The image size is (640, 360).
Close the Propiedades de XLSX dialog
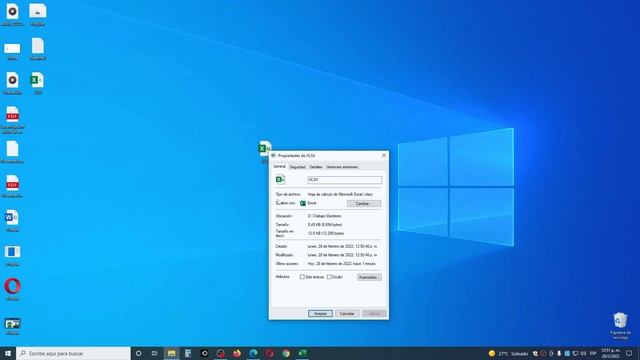tap(384, 155)
